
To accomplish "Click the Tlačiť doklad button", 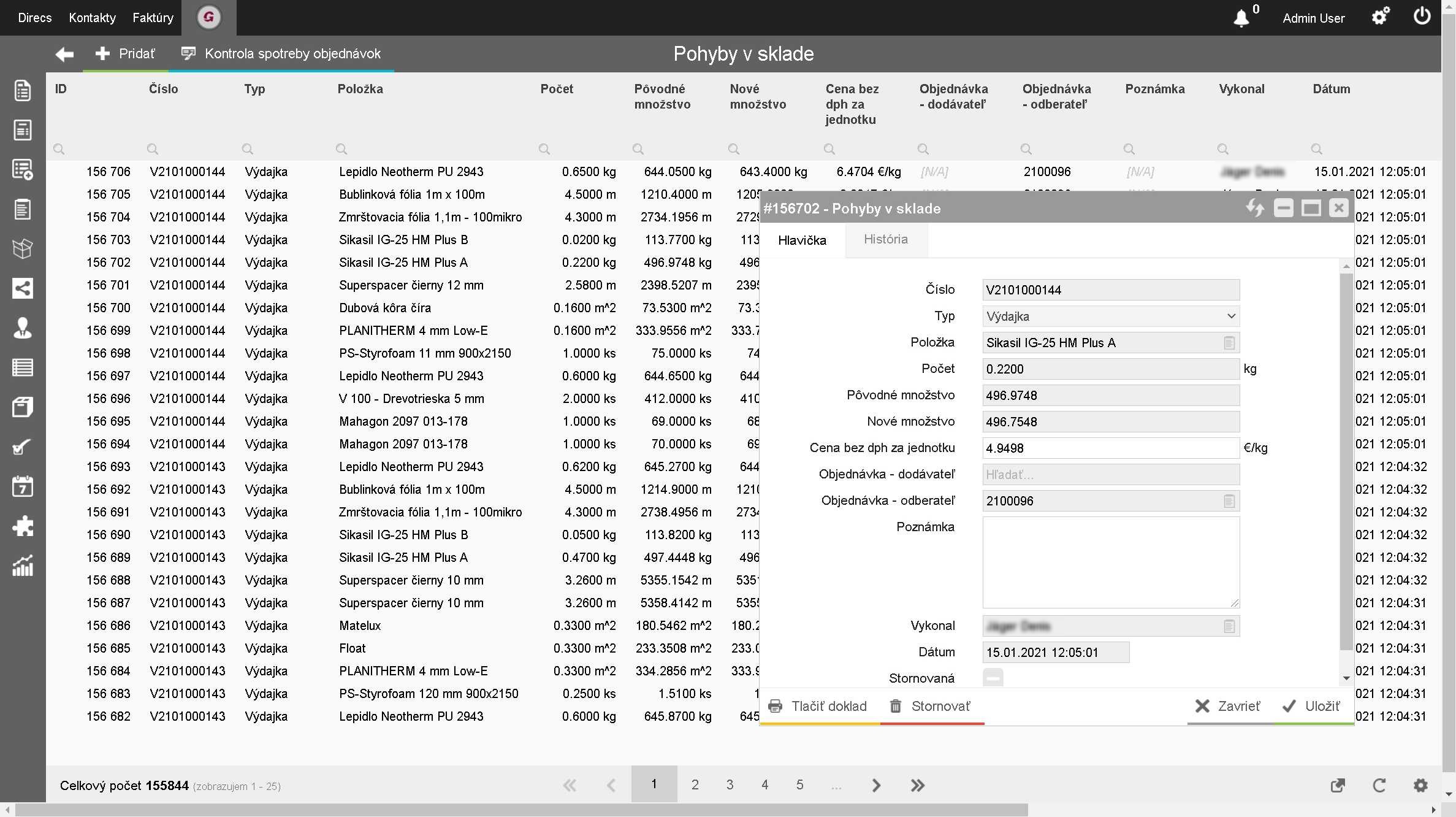I will pos(818,706).
